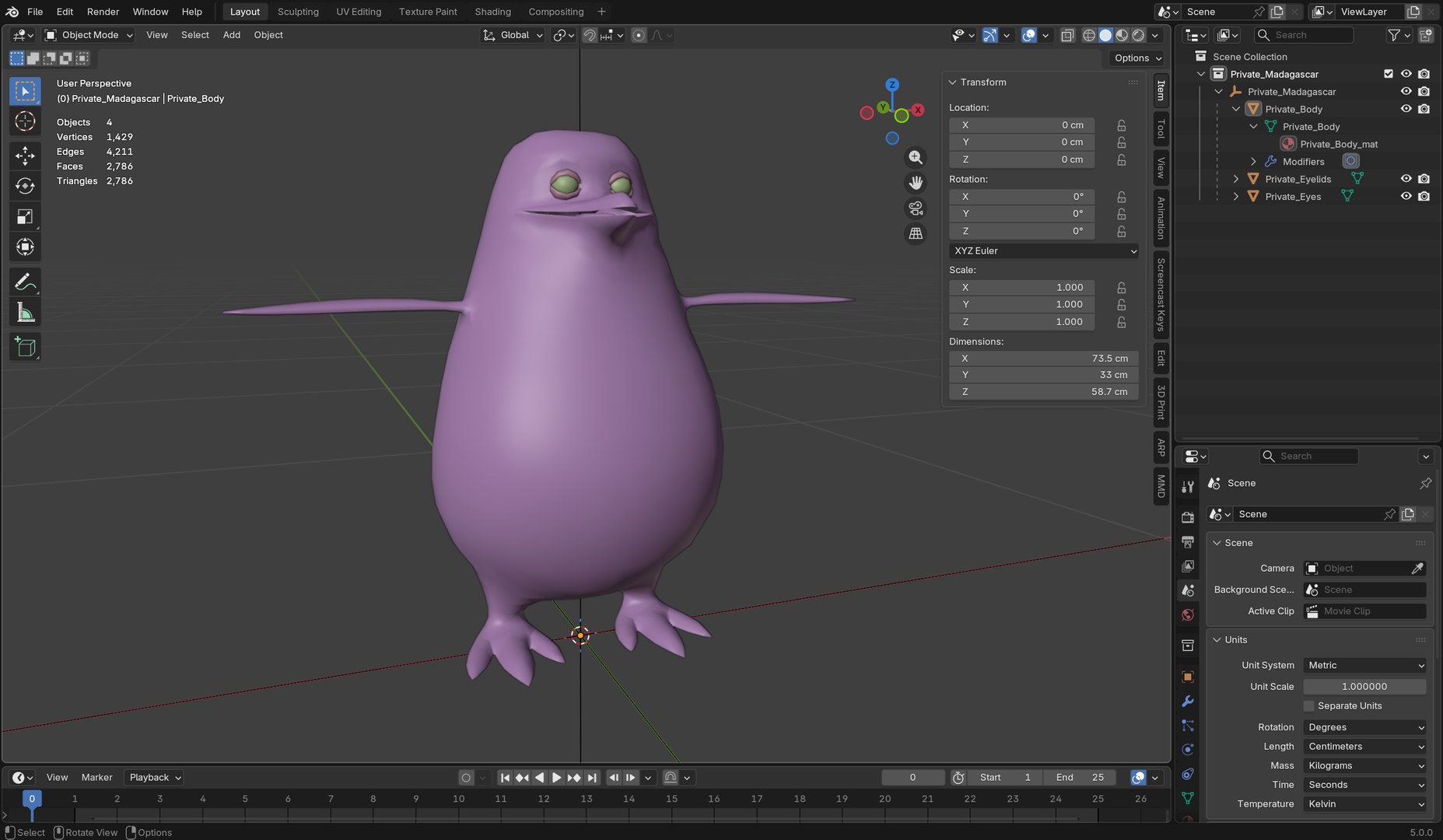
Task: Open the viewport Options button
Action: click(1137, 58)
